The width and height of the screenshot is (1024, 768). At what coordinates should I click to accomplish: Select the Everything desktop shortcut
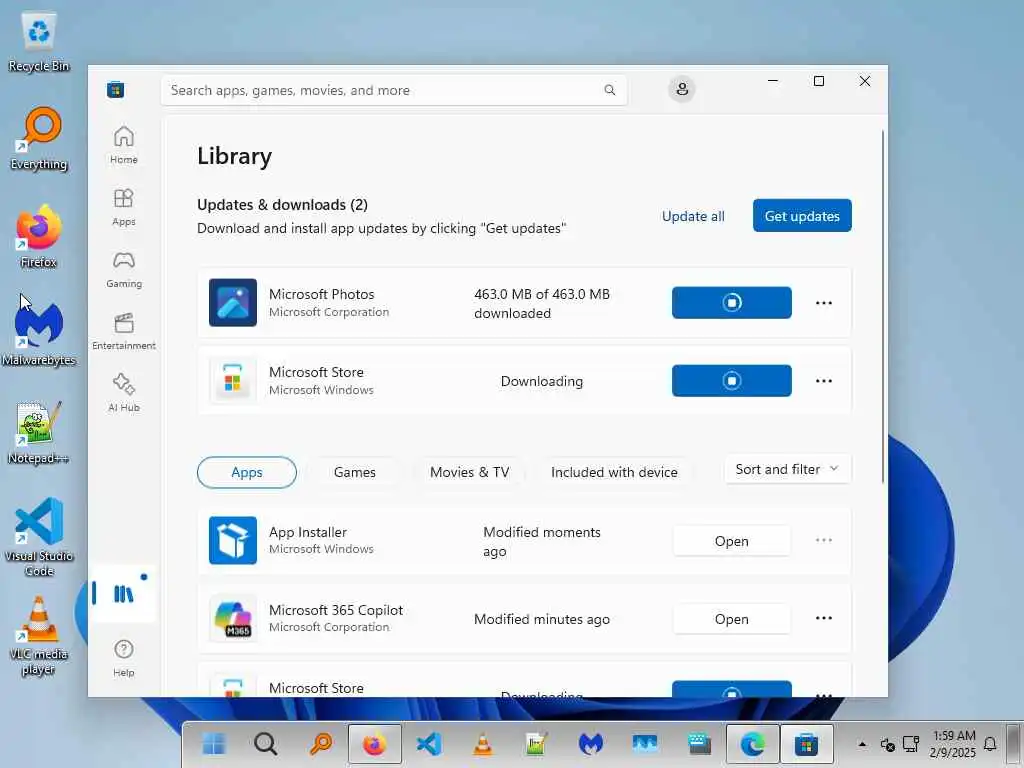[39, 138]
